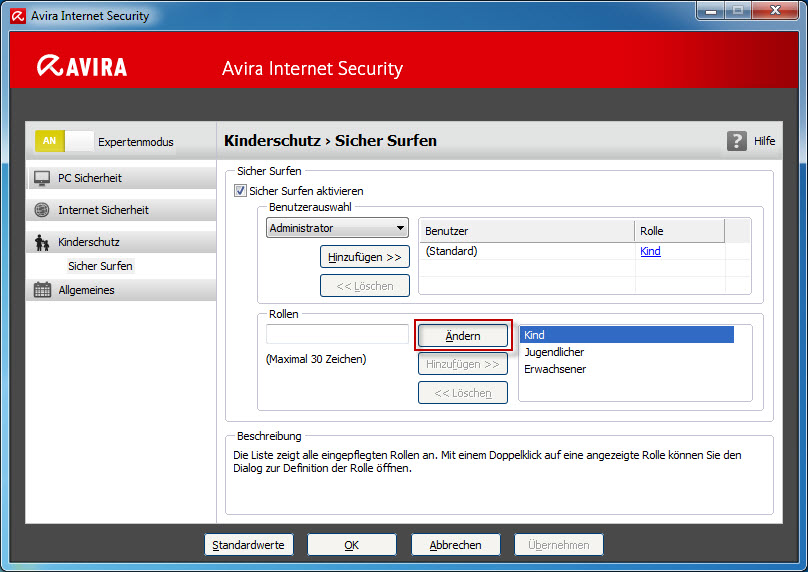Click << Löschen in the Rollen group
808x572 pixels.
click(x=463, y=393)
